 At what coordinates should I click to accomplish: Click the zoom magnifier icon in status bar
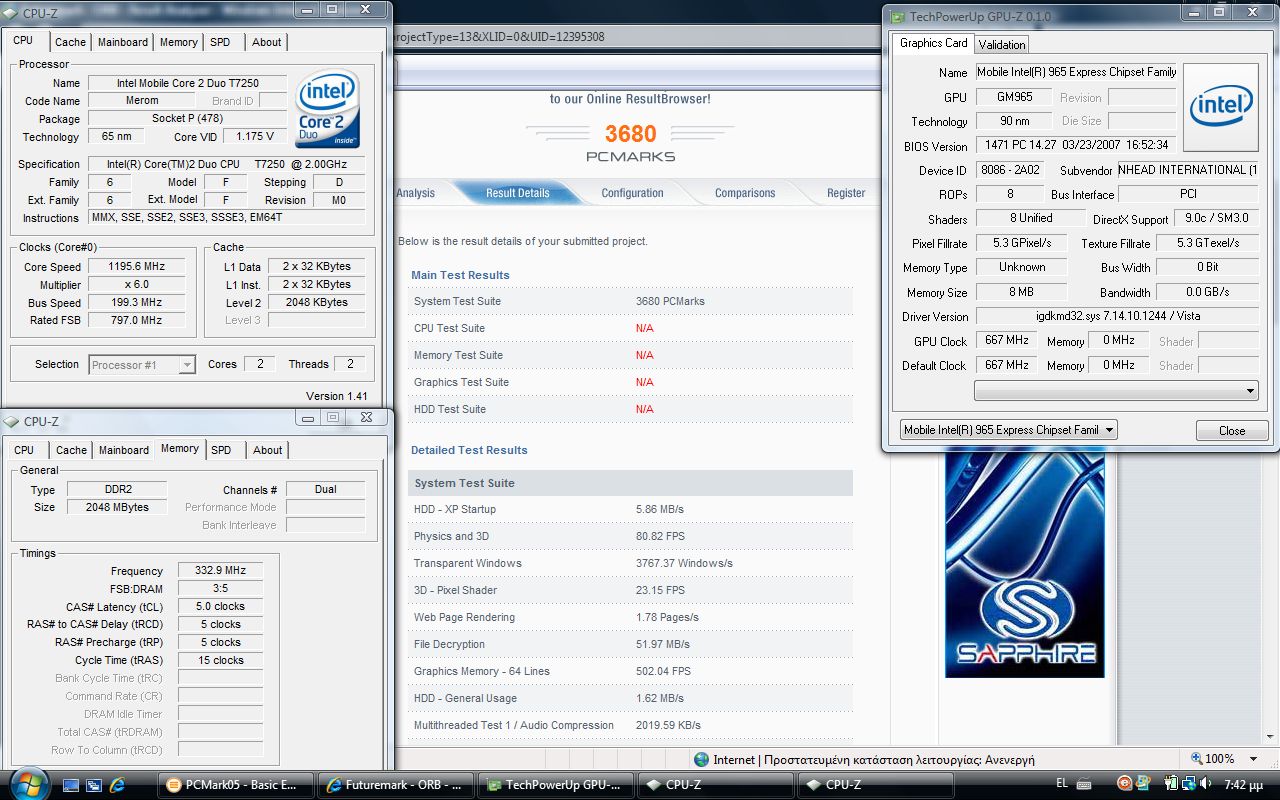[1196, 759]
